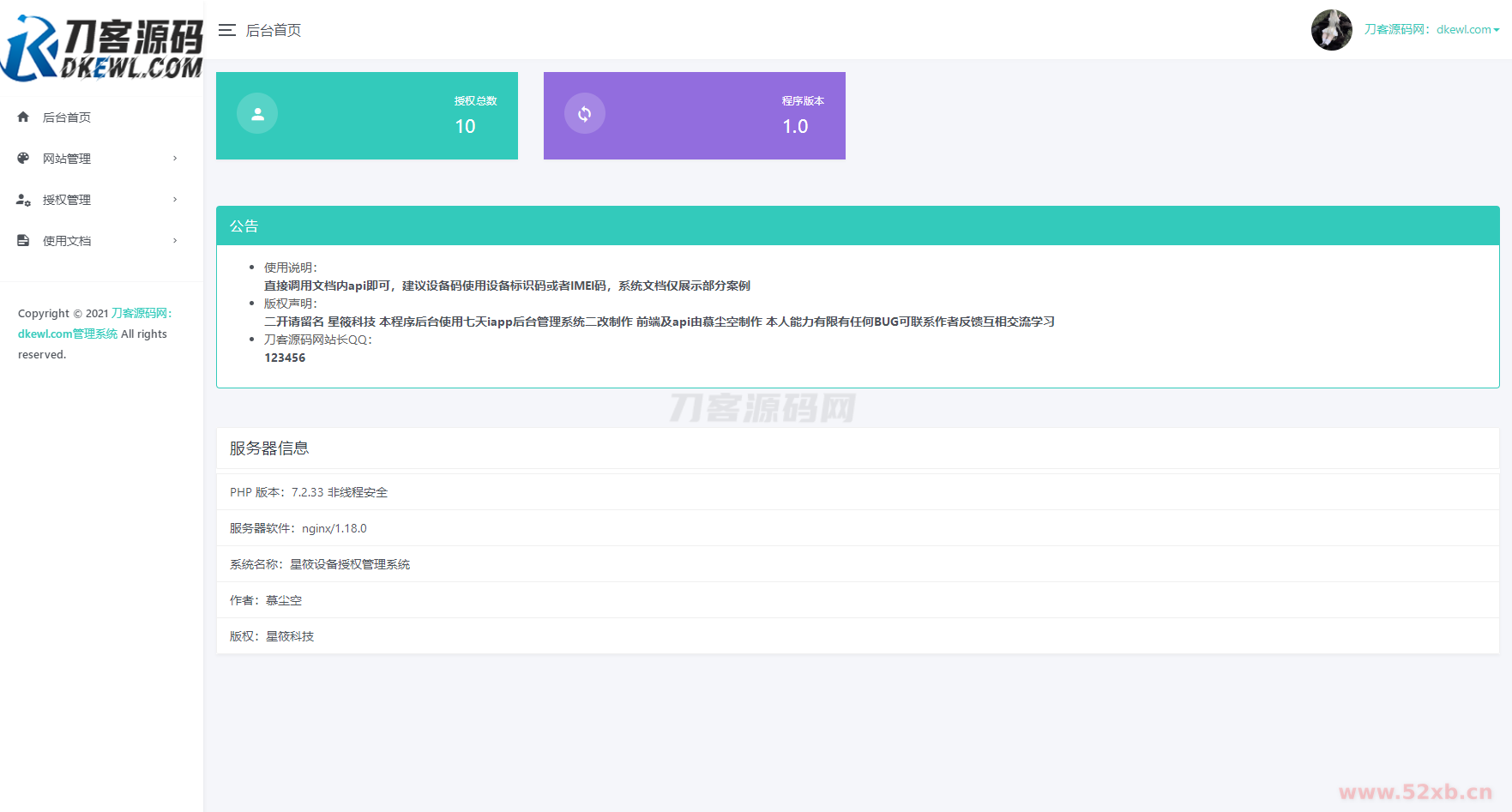Open the 后台首页 breadcrumb in the header

[273, 30]
